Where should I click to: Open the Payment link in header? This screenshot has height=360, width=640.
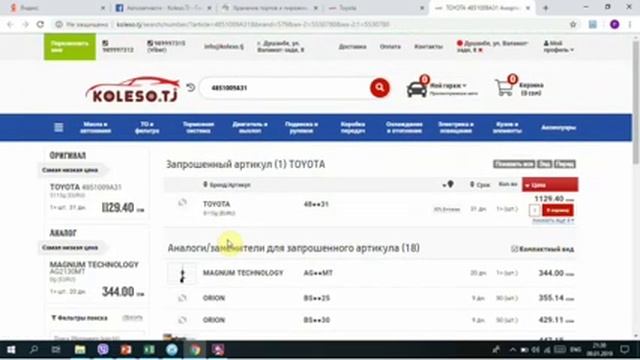pyautogui.click(x=390, y=47)
